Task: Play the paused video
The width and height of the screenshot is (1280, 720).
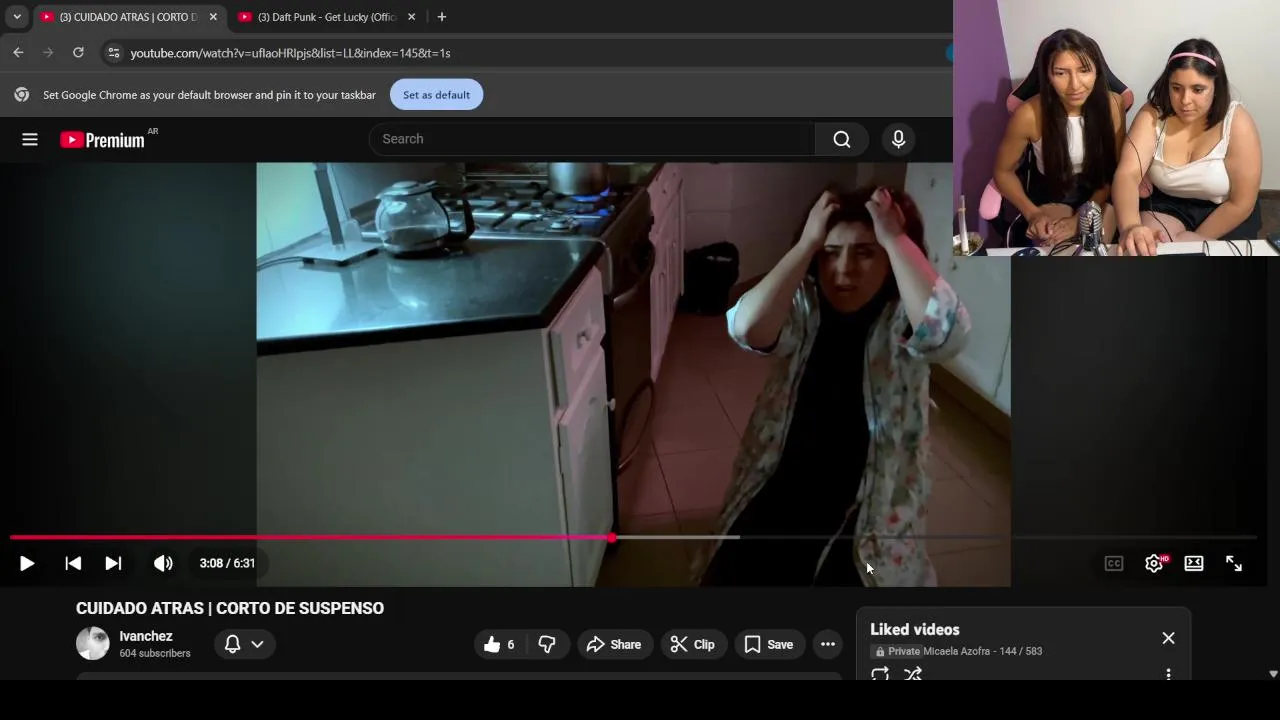Action: (27, 564)
